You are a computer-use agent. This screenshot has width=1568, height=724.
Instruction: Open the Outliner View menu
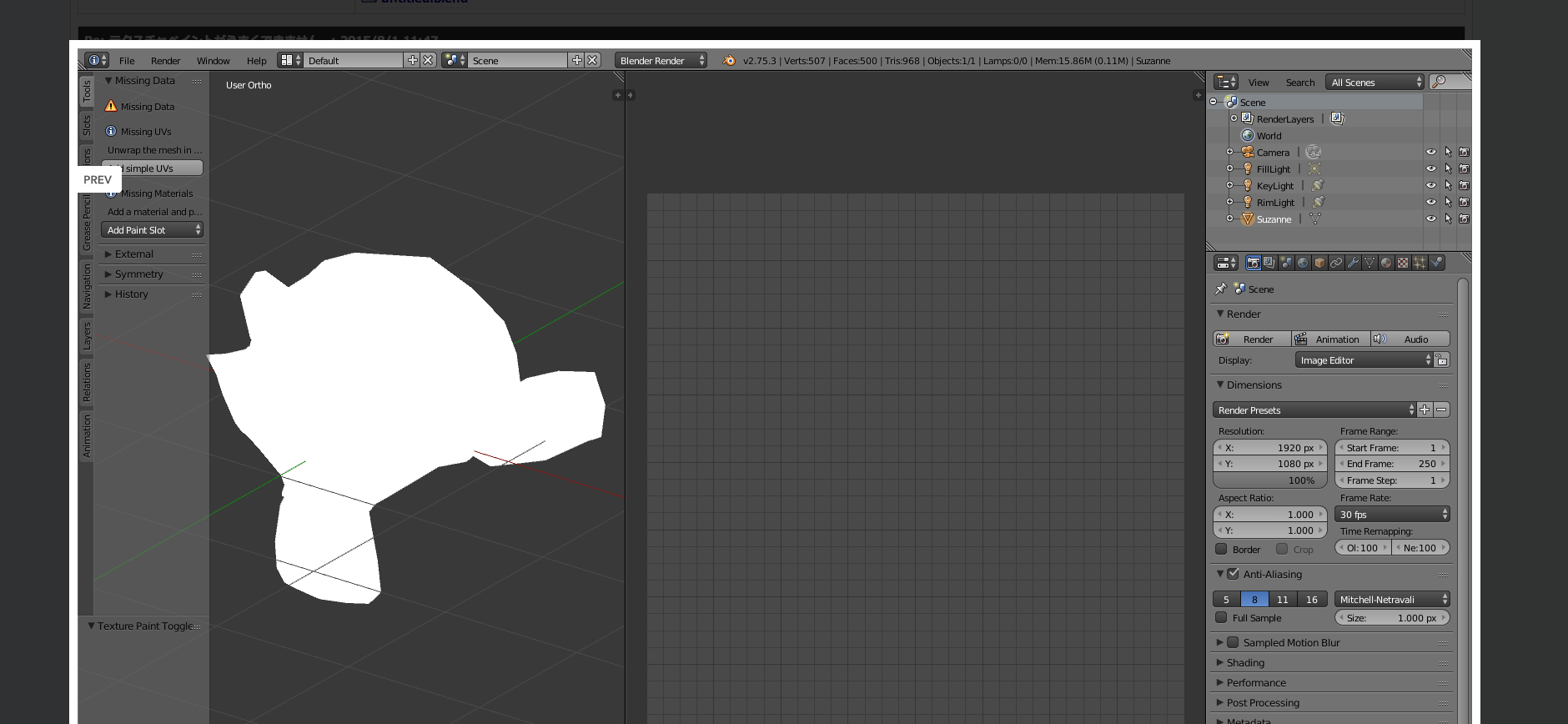1259,82
